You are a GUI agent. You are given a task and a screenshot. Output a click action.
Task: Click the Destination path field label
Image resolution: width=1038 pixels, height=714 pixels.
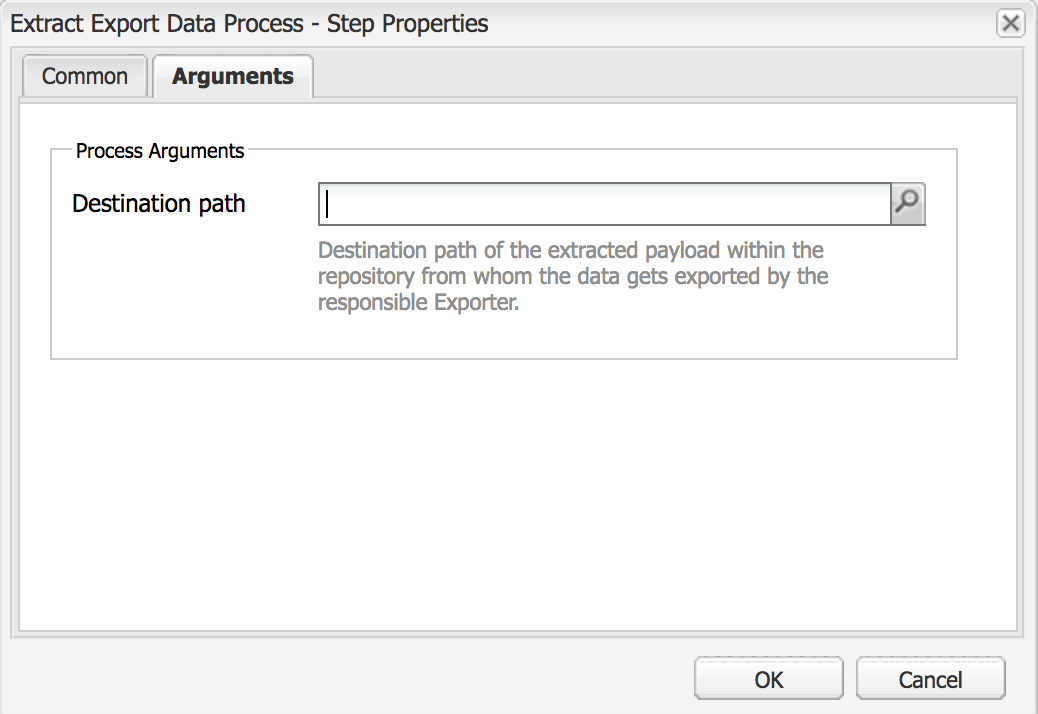click(159, 204)
